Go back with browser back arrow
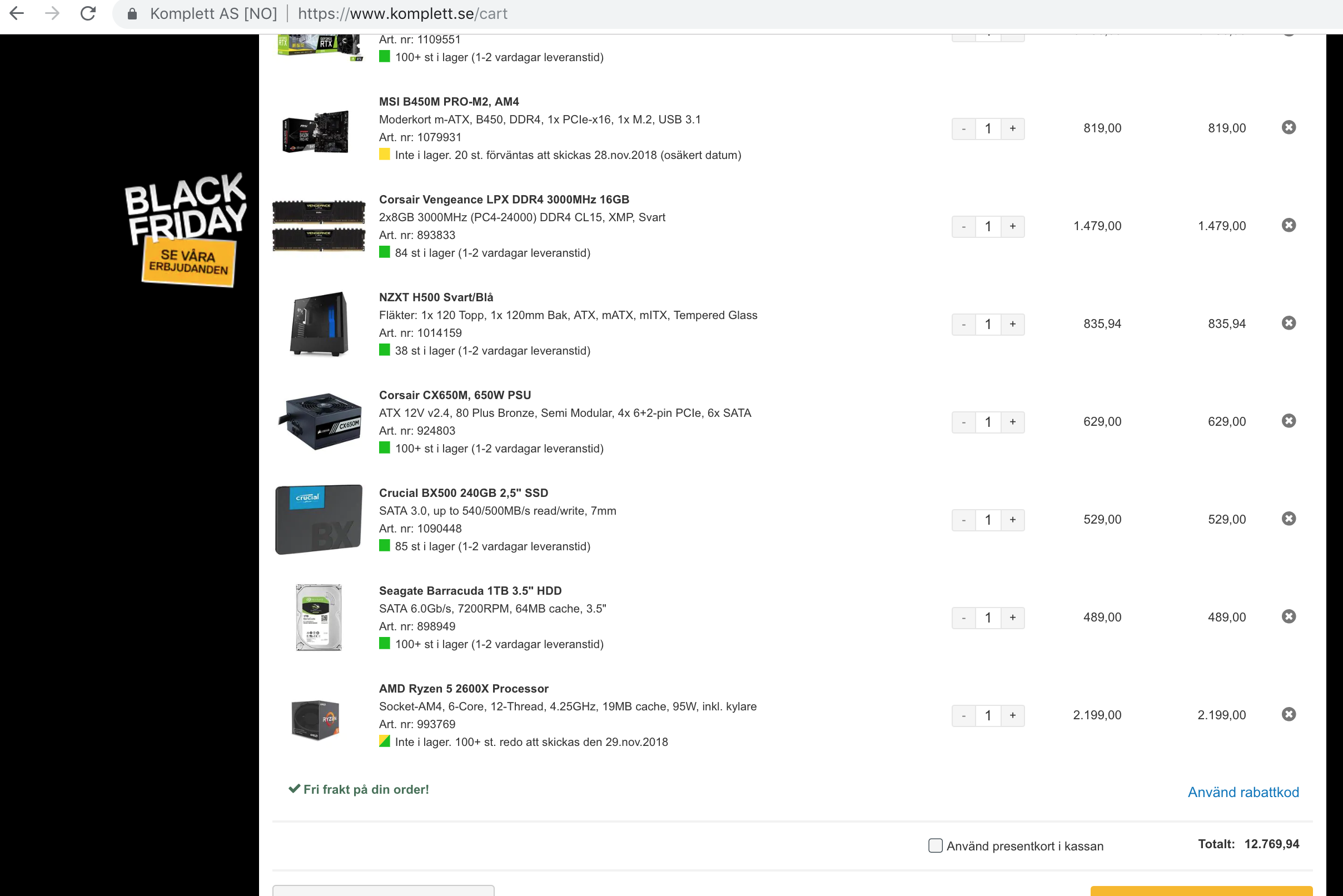 [x=17, y=13]
